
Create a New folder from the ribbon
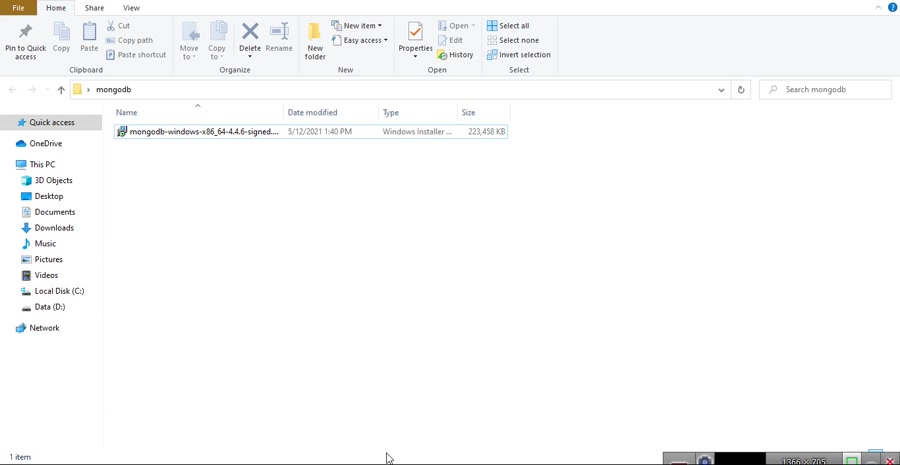[x=315, y=40]
